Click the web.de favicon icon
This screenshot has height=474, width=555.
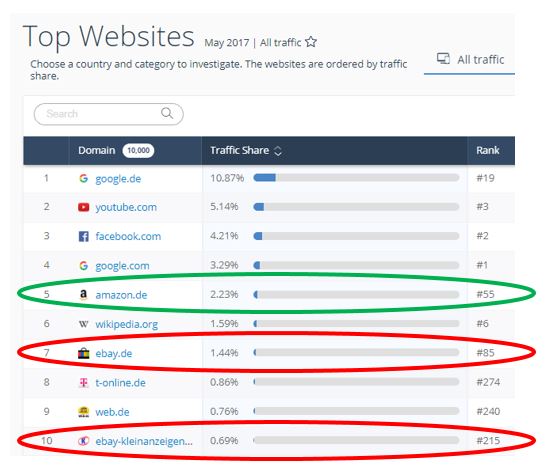[84, 412]
